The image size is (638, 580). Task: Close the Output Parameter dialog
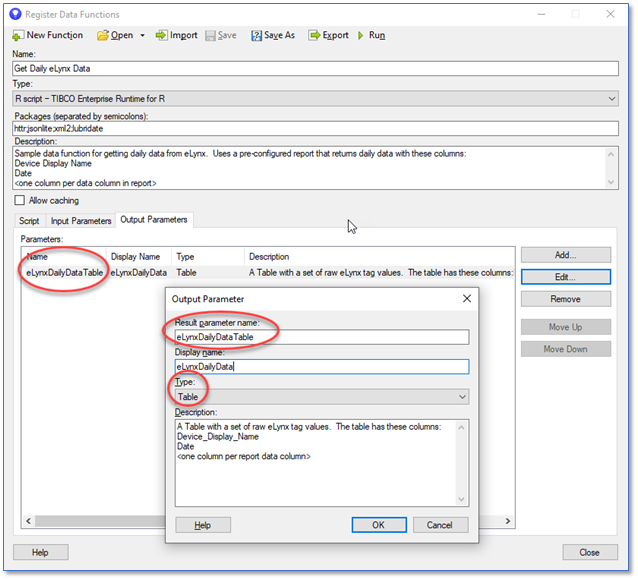click(466, 298)
